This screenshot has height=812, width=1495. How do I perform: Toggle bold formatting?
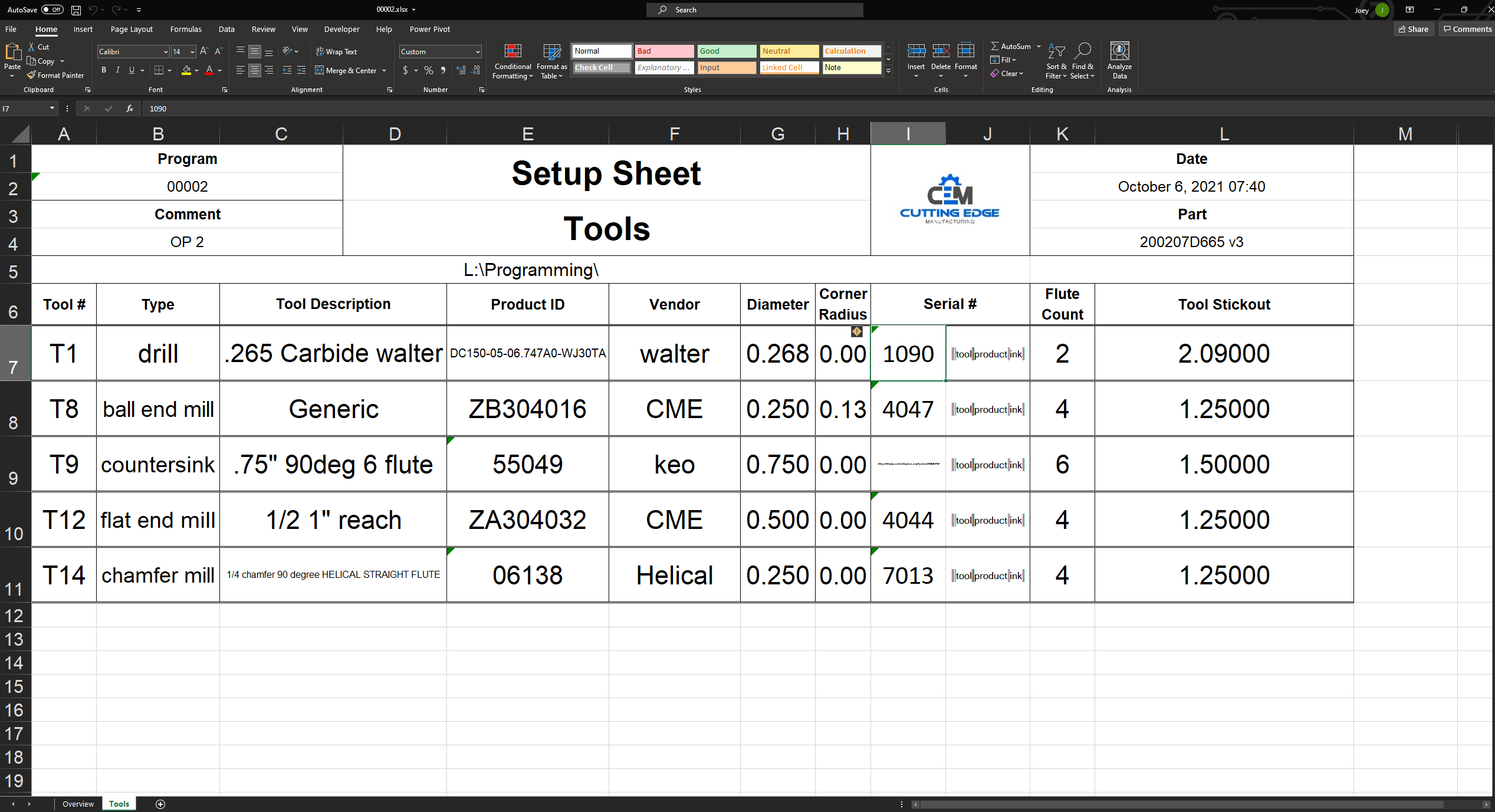(x=104, y=70)
